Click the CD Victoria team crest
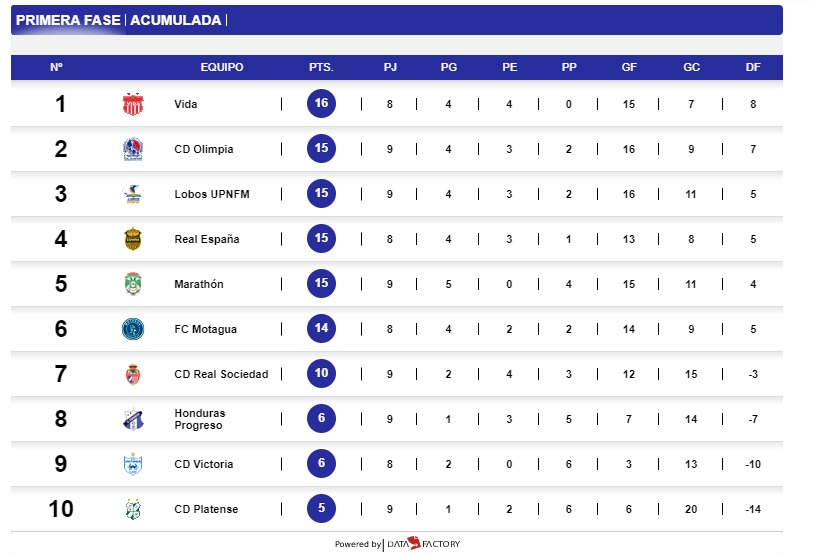Image resolution: width=813 pixels, height=555 pixels. click(132, 464)
